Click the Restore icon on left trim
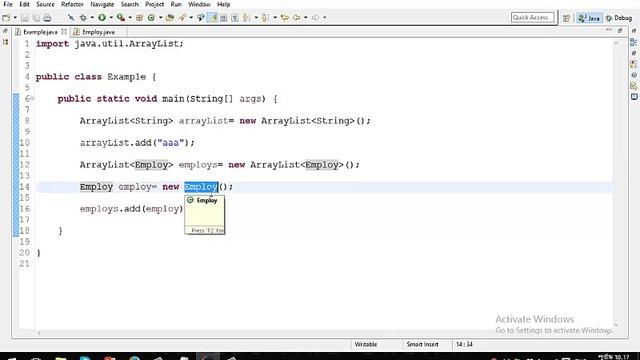This screenshot has height=360, width=640. click(5, 31)
